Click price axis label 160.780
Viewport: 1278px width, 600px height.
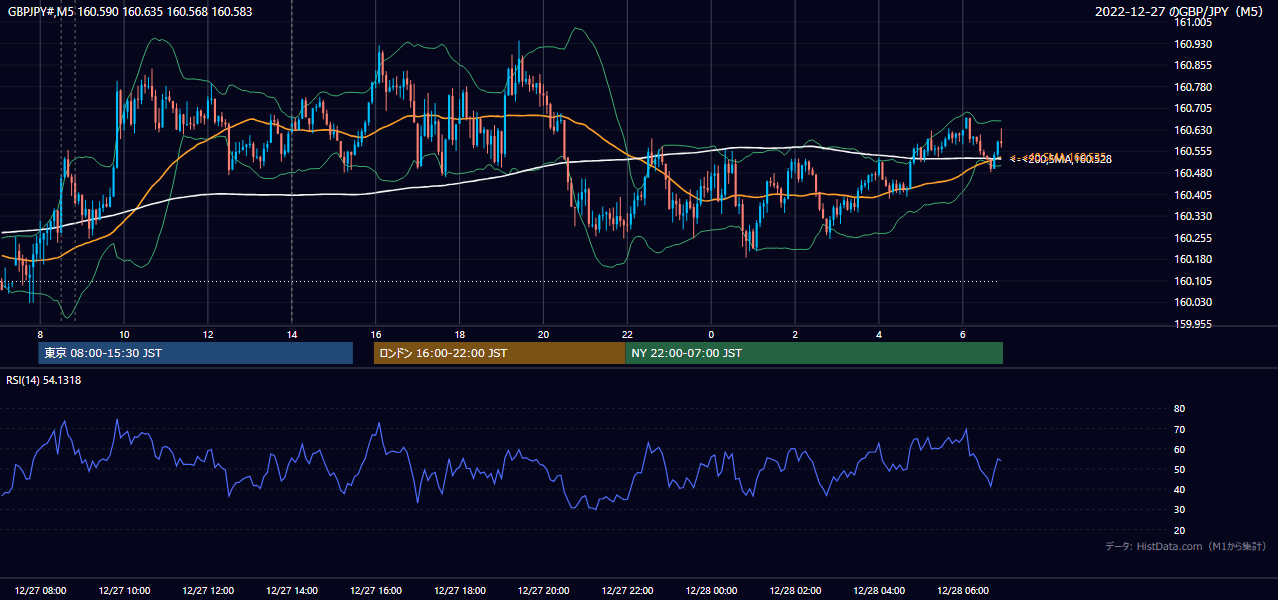click(1193, 87)
